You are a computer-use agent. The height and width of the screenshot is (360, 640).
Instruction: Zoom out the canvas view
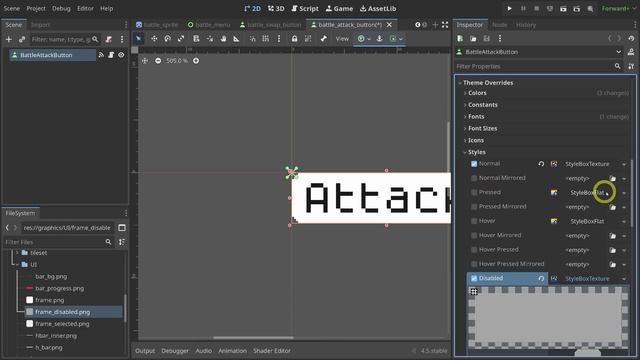tap(158, 61)
